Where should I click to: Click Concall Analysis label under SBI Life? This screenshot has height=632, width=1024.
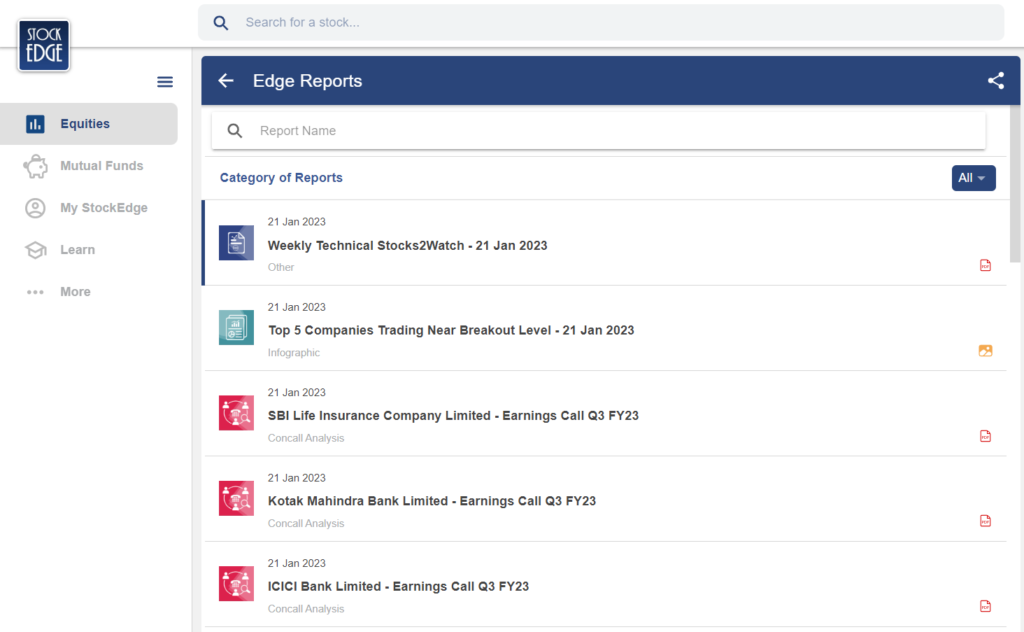pos(306,438)
